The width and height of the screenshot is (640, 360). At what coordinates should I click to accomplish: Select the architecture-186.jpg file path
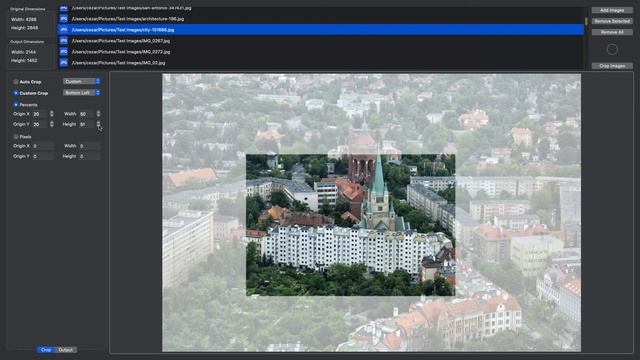pos(128,19)
